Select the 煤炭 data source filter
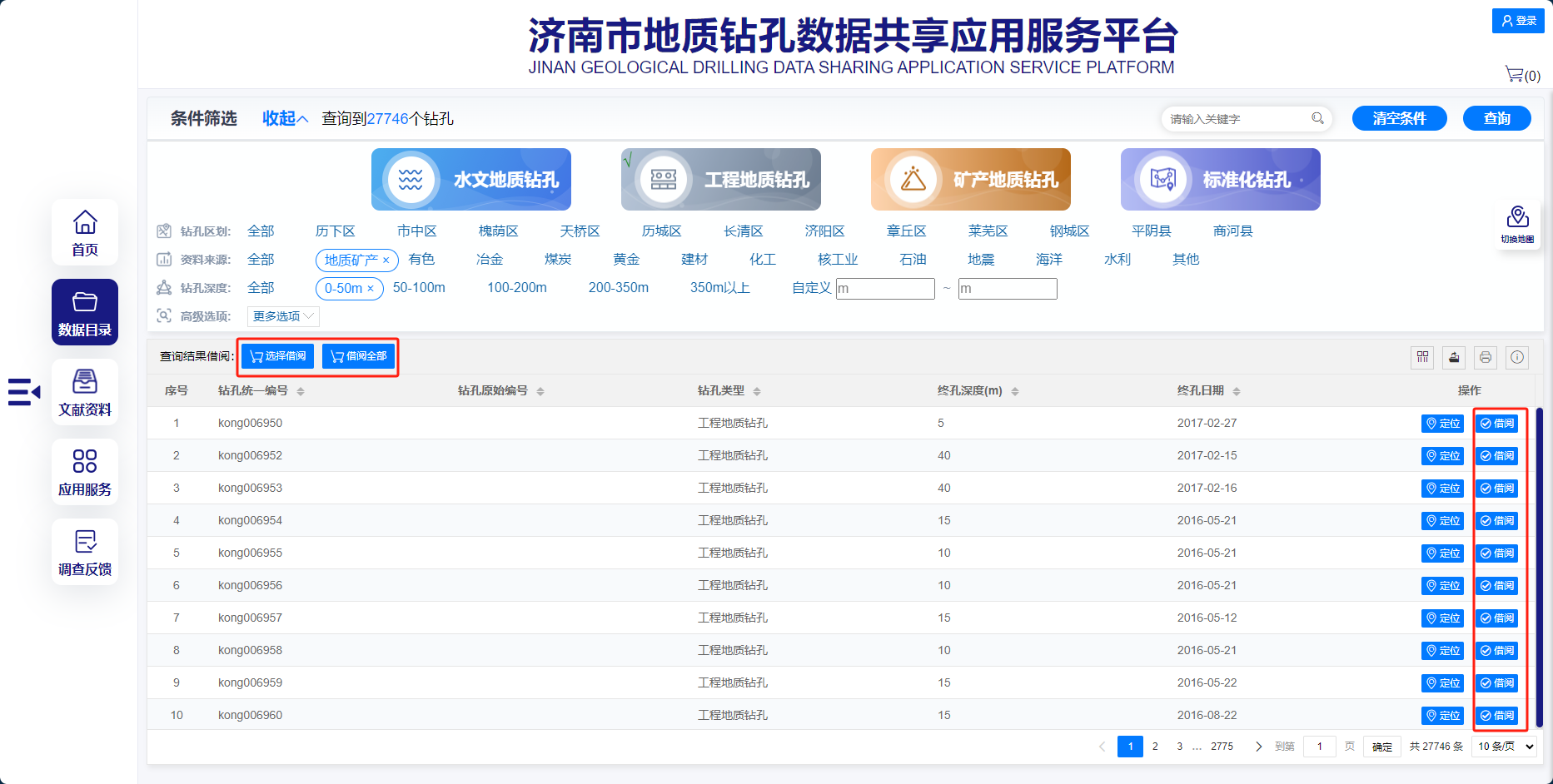Screen dimensions: 1553x784 556,259
